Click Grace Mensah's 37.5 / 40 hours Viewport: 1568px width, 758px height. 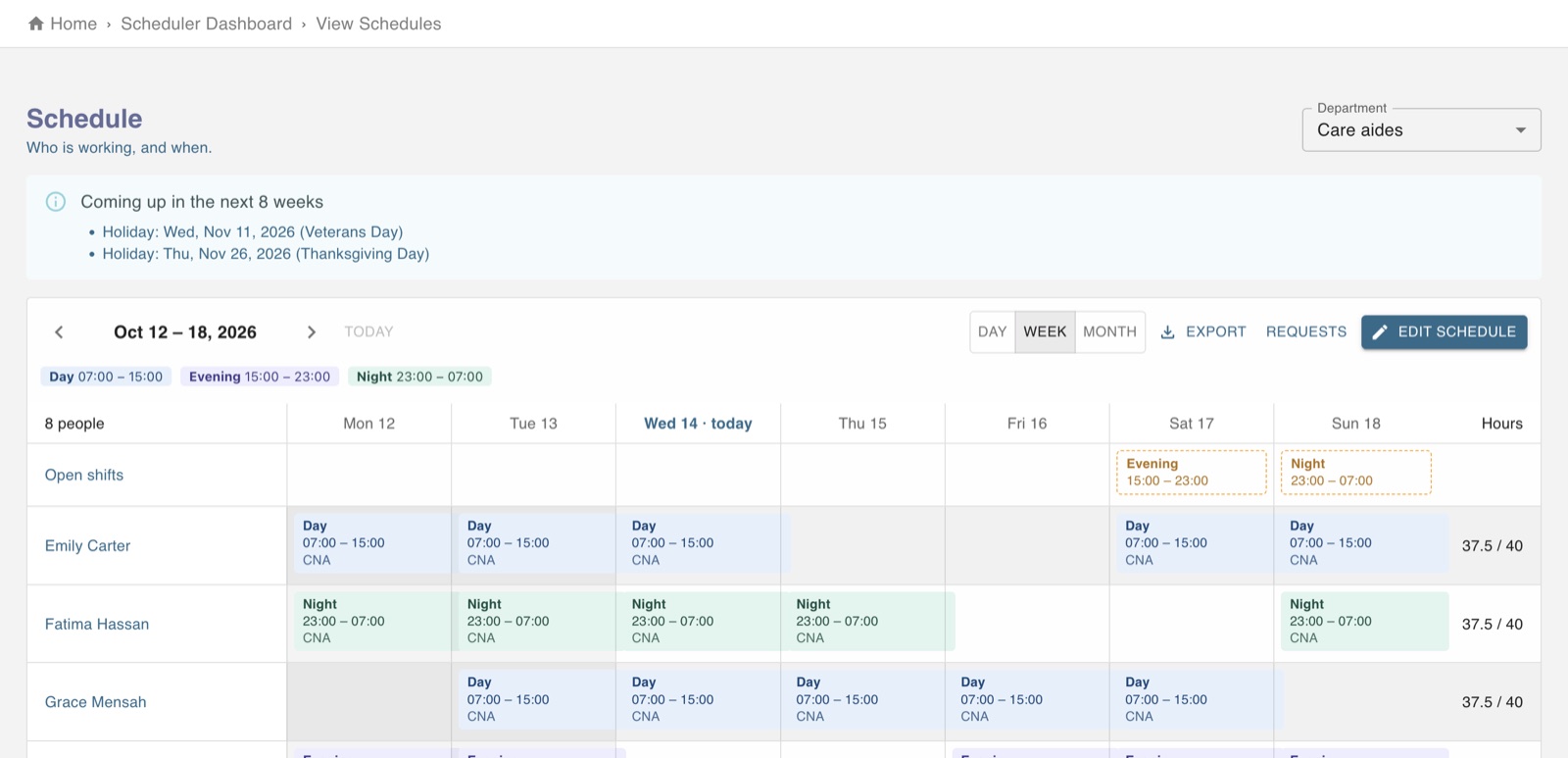tap(1493, 702)
